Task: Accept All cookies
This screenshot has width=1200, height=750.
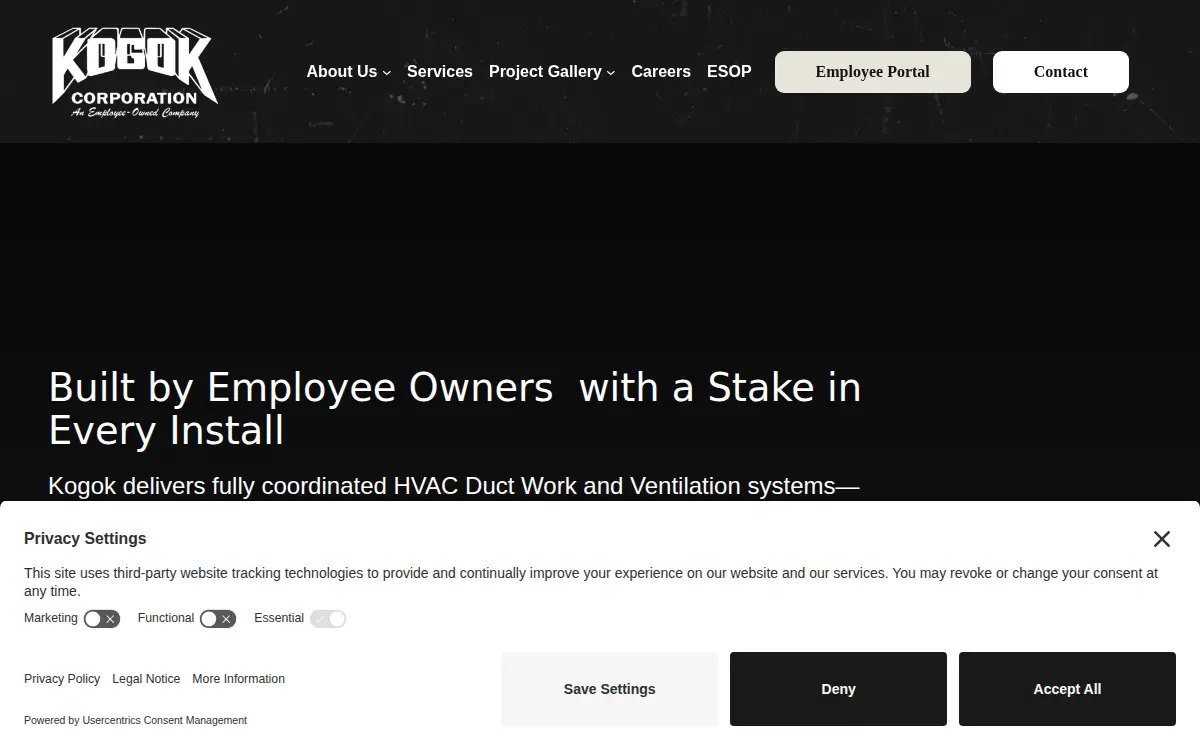Action: tap(1067, 689)
